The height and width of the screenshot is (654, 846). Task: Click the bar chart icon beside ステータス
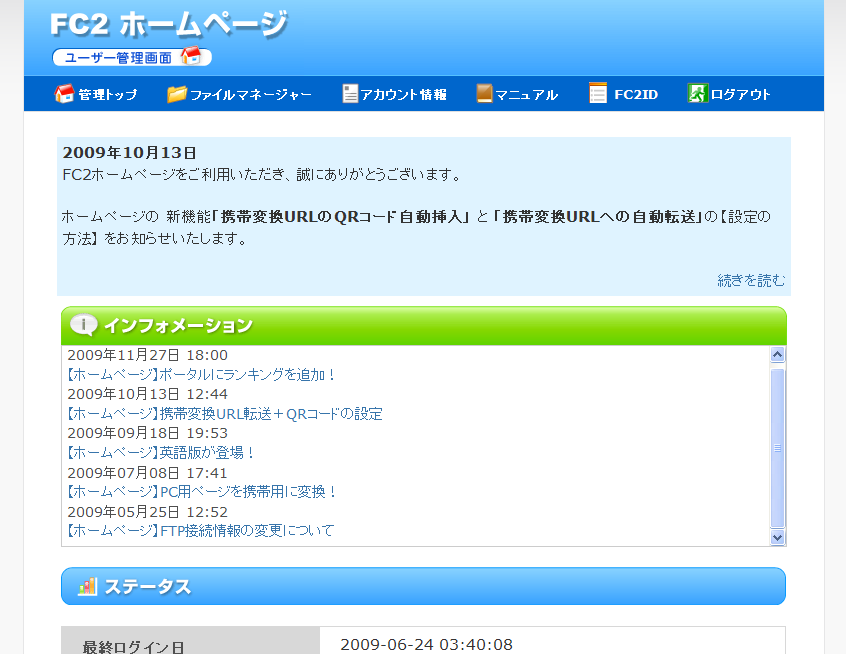click(87, 586)
